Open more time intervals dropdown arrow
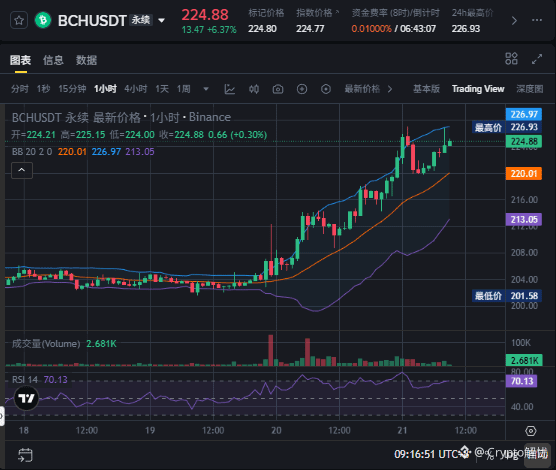Viewport: 556px width, 470px height. tap(206, 89)
